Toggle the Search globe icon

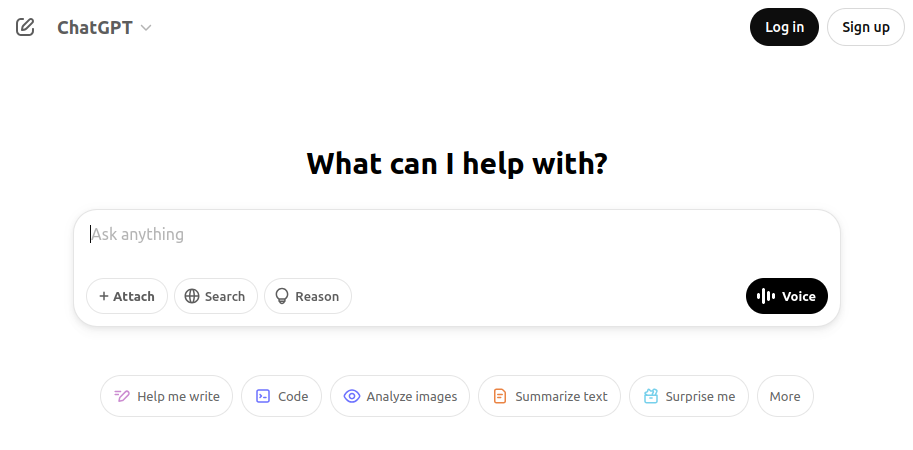(x=192, y=296)
